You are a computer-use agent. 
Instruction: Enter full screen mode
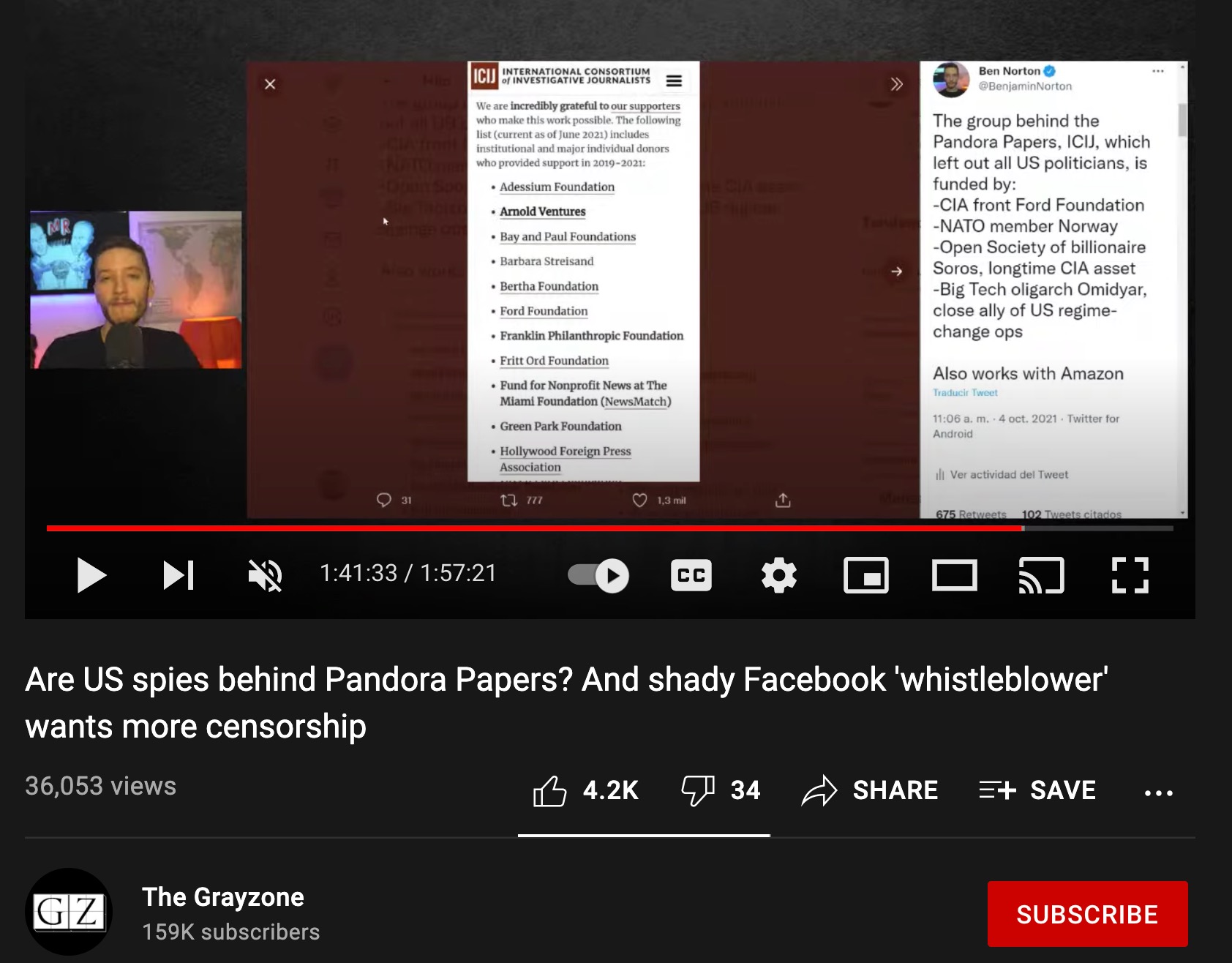1130,575
